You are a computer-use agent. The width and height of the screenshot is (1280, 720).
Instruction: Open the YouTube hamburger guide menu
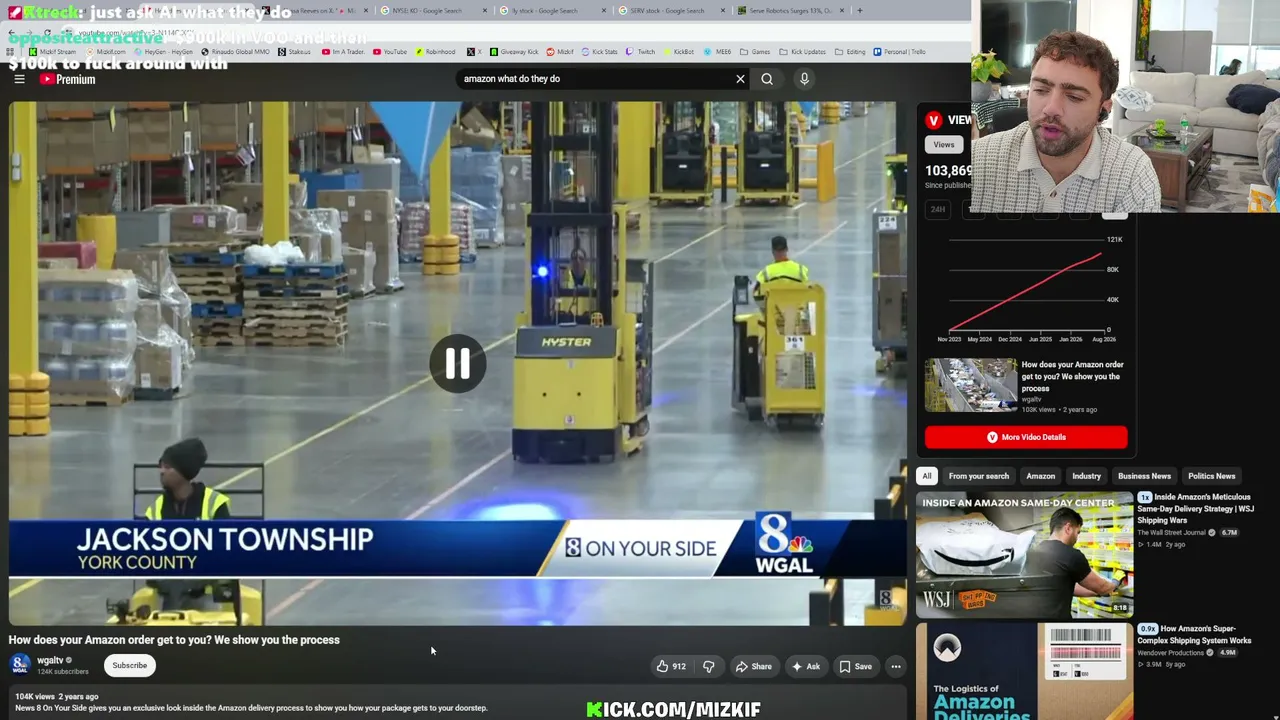click(19, 79)
